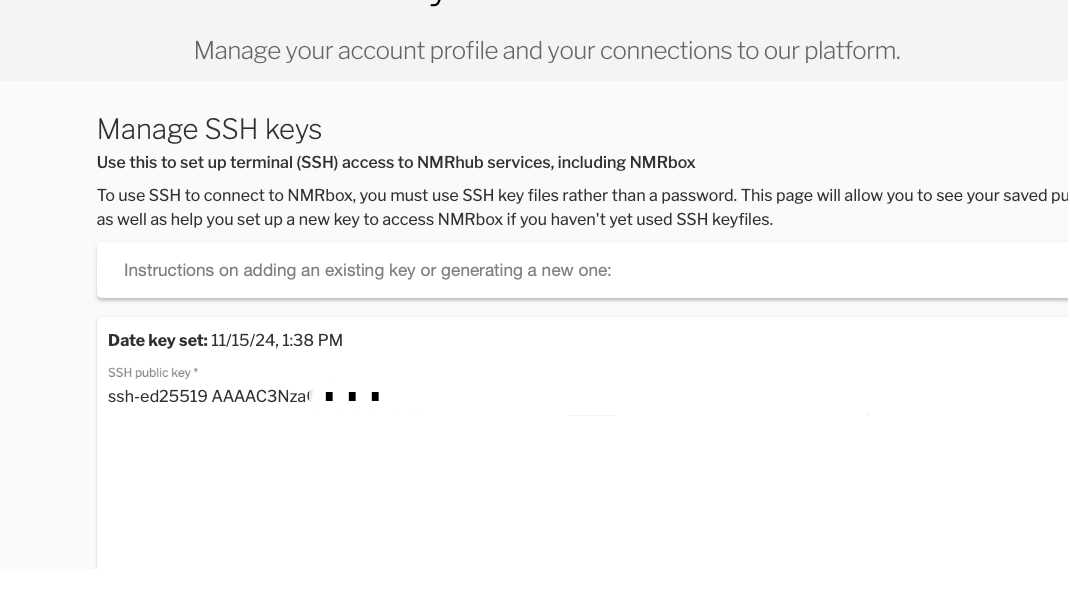Click the middle black redaction square

tap(352, 397)
